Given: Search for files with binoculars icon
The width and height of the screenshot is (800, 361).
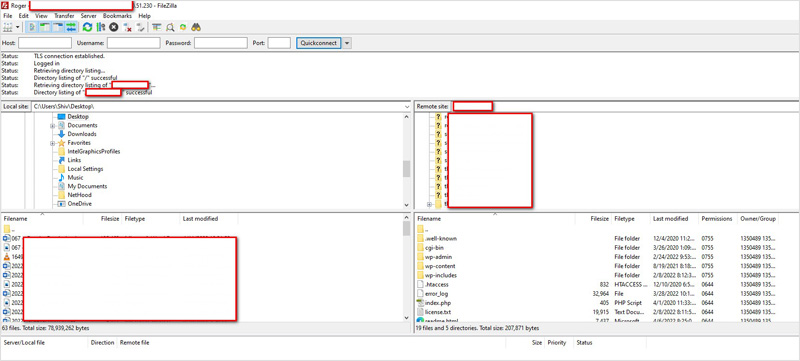Looking at the screenshot, I should (196, 27).
